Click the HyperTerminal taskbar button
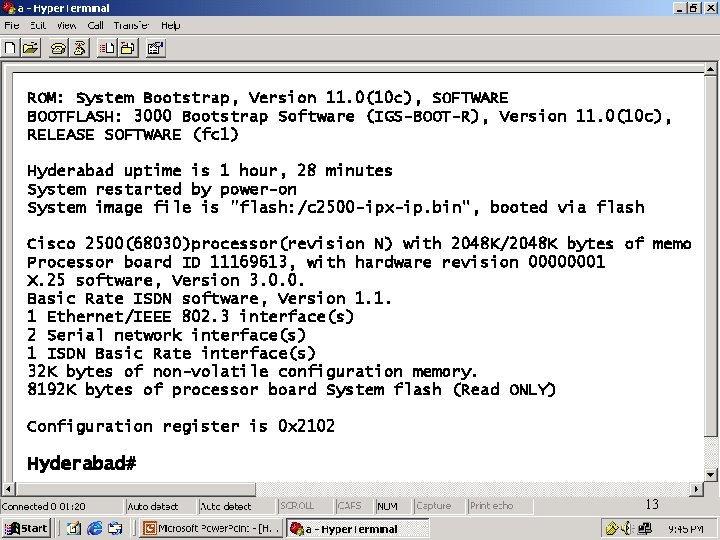The height and width of the screenshot is (540, 720). point(358,529)
